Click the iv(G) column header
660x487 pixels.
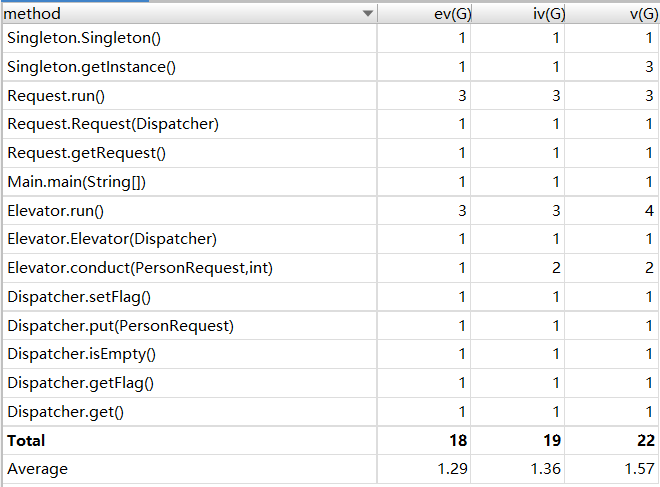518,14
